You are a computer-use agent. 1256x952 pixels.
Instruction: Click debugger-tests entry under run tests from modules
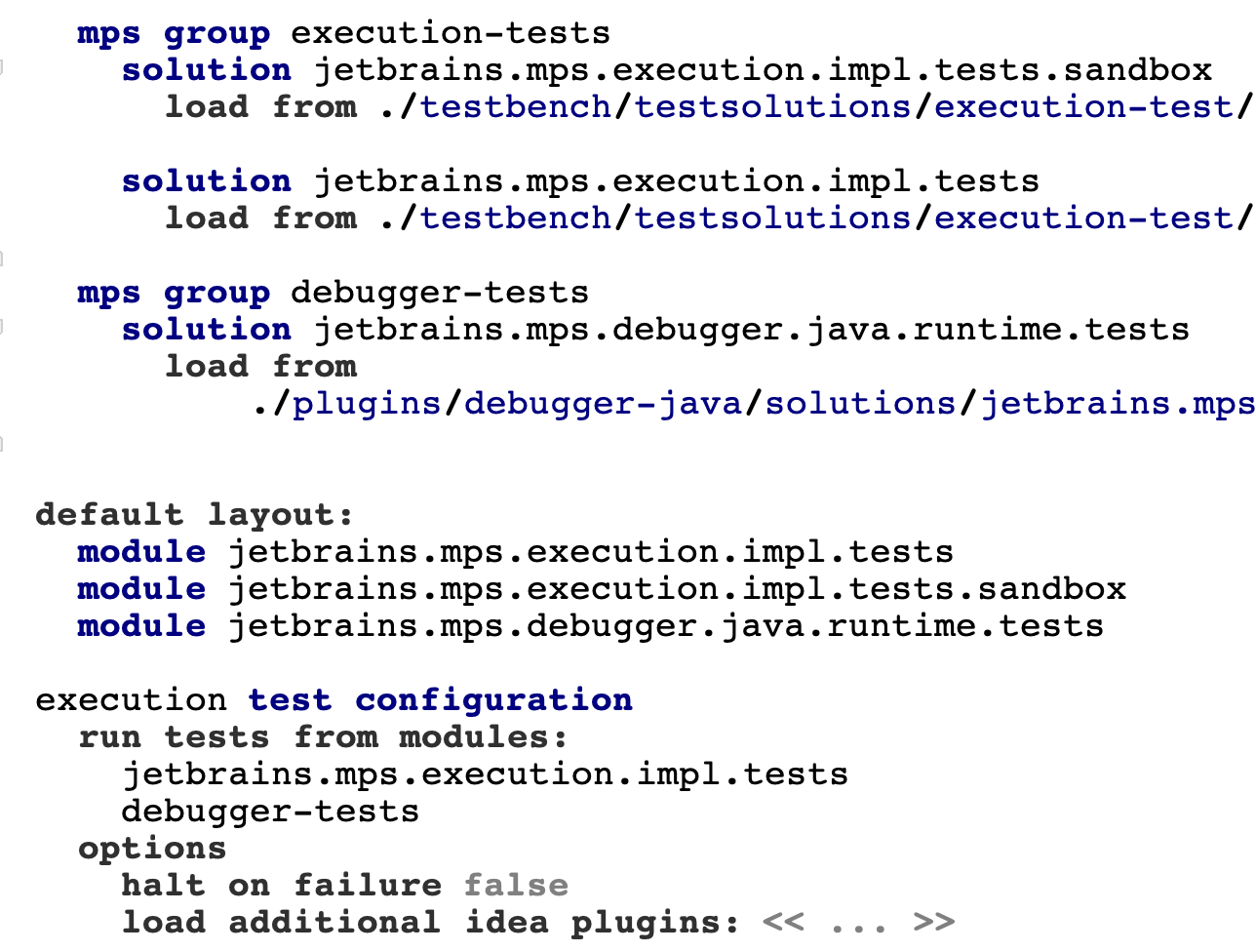click(x=270, y=812)
